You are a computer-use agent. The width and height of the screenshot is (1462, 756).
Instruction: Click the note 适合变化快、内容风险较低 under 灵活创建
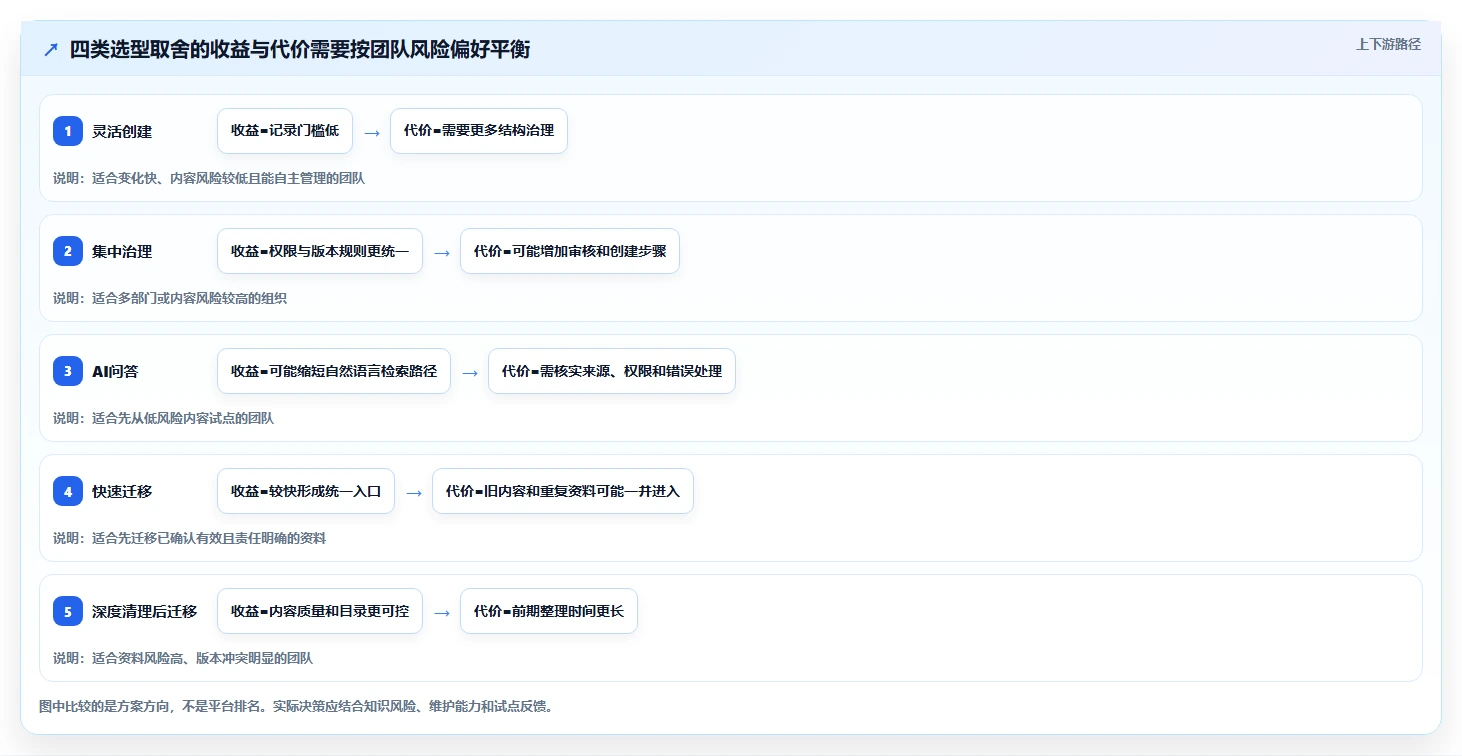209,178
